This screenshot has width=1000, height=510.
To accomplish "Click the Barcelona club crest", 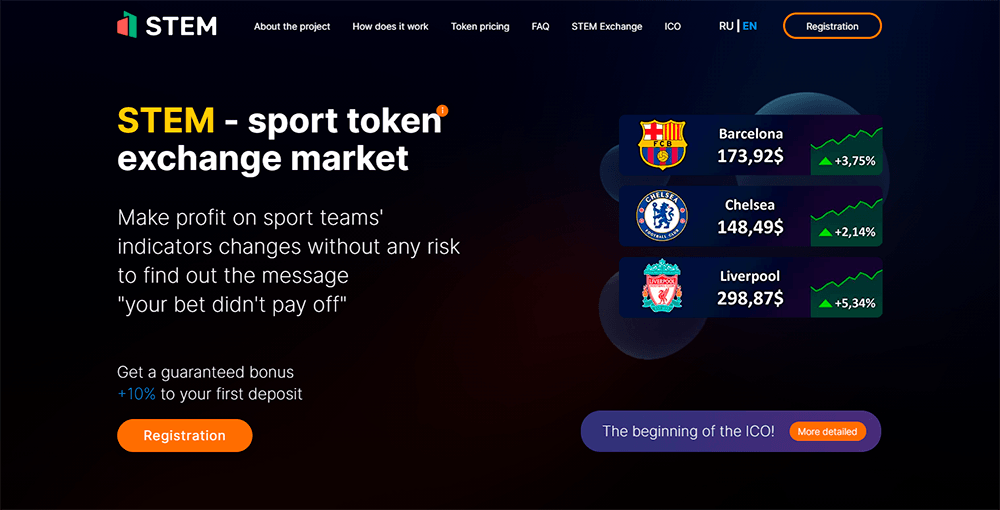I will pos(662,144).
